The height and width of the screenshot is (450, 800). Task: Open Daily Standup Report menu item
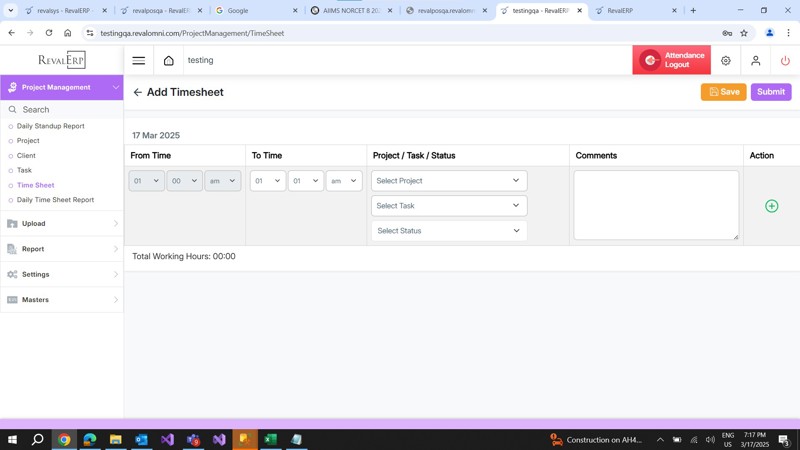51,126
